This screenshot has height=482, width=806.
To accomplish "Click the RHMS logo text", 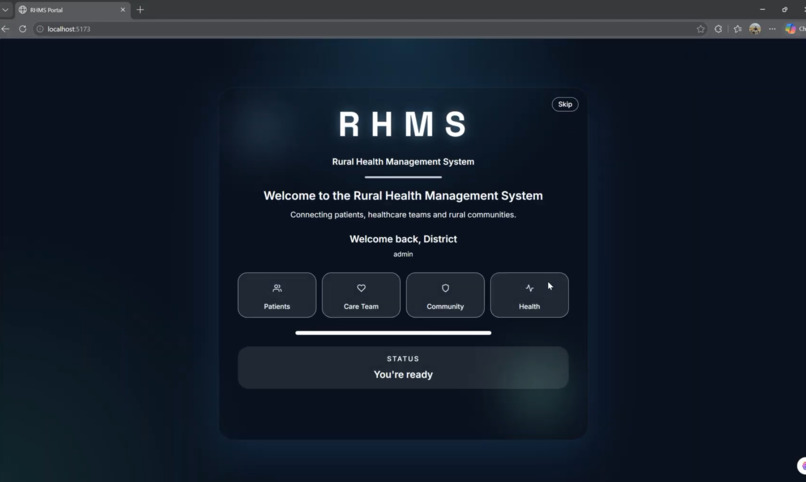I will [403, 124].
